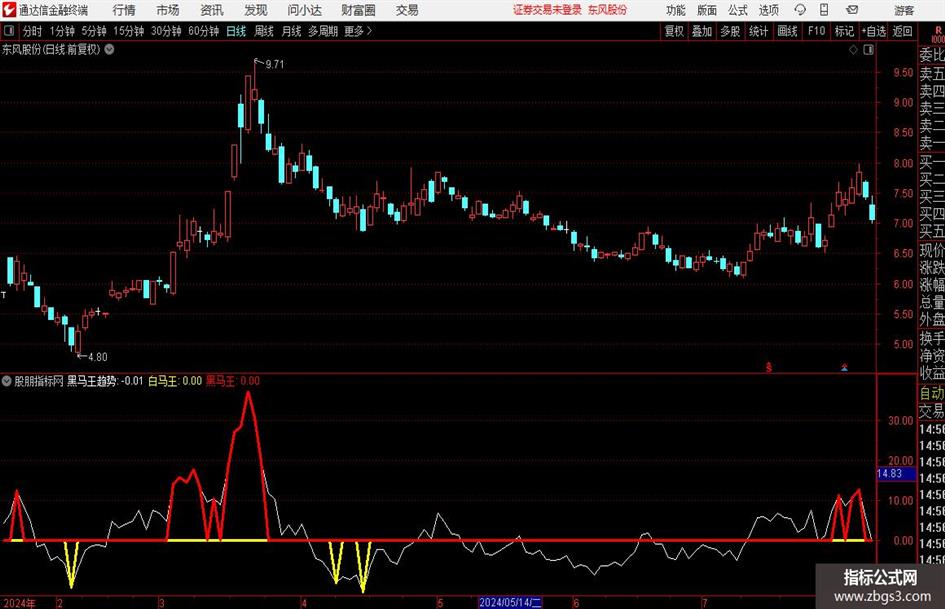
Task: Open the 公式 formula menu
Action: 737,10
